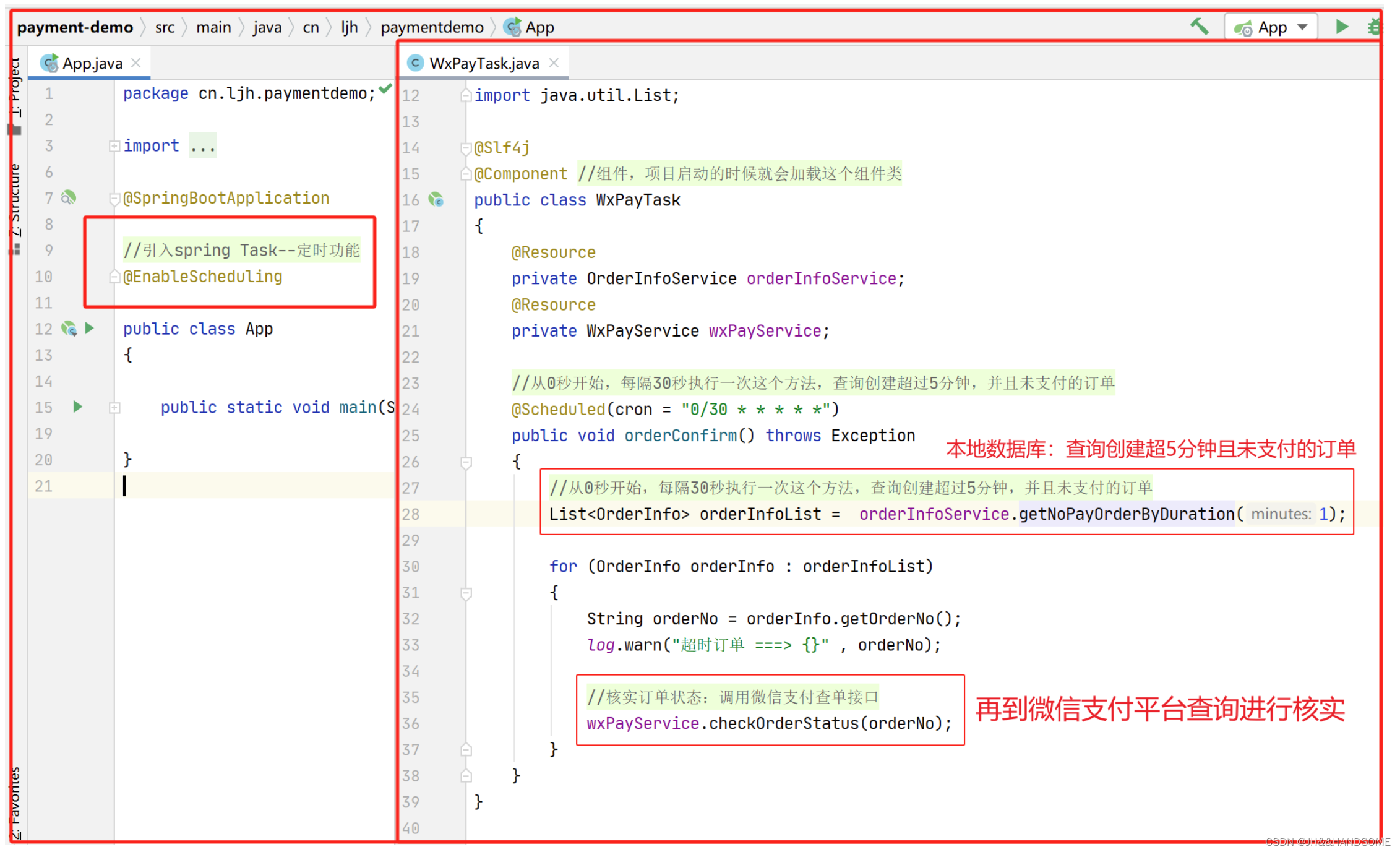The image size is (1400, 852).
Task: Close the App.java tab
Action: click(136, 63)
